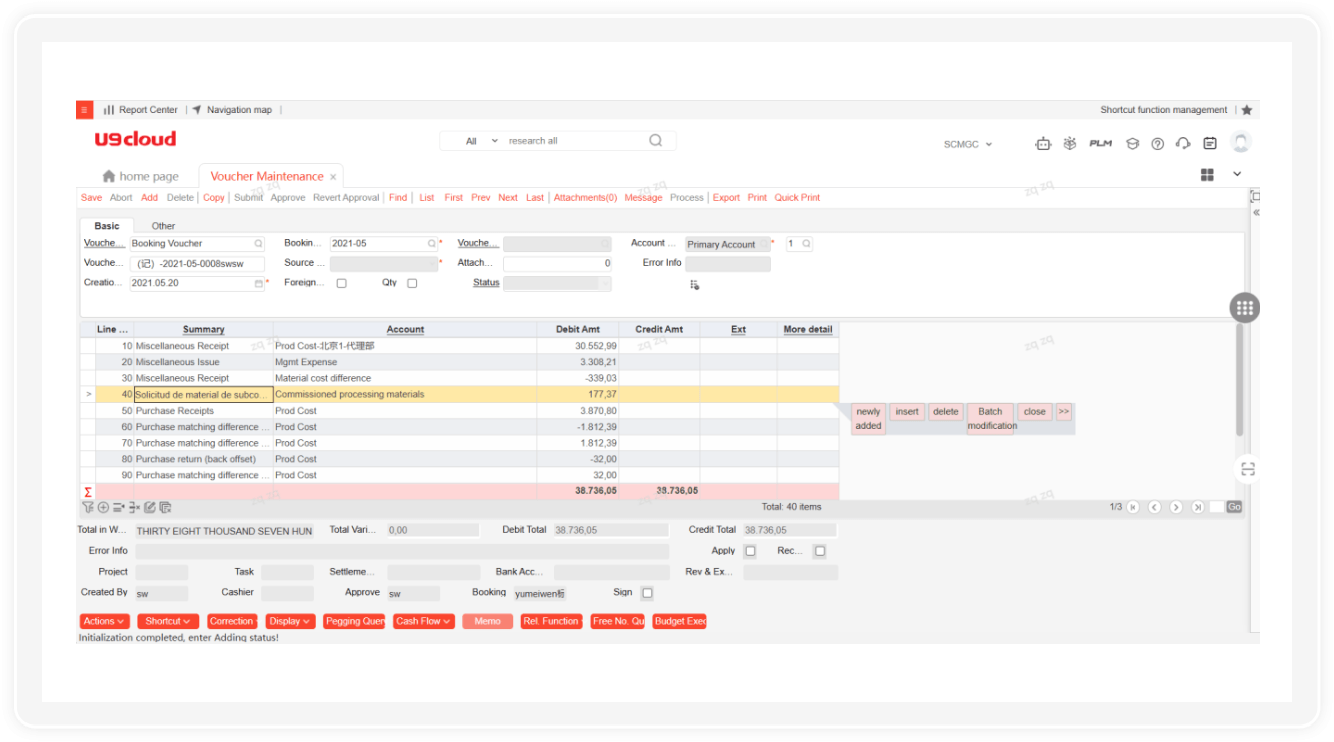The width and height of the screenshot is (1334, 742).
Task: Expand the SCMGC organization dropdown
Action: [968, 144]
